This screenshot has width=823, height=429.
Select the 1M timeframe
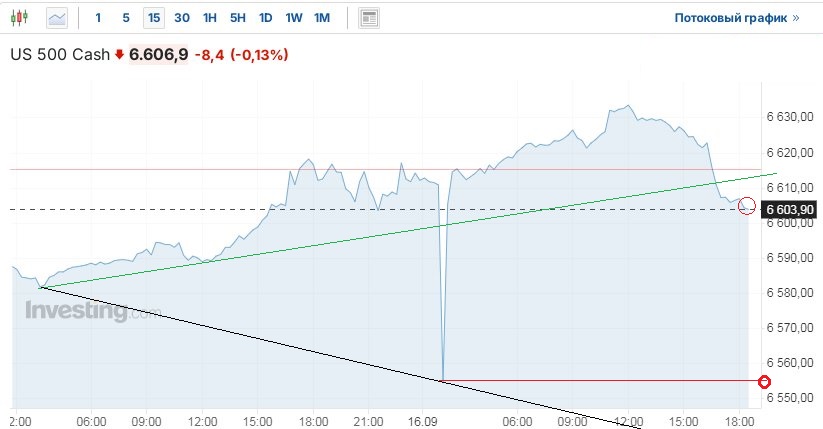pyautogui.click(x=321, y=18)
